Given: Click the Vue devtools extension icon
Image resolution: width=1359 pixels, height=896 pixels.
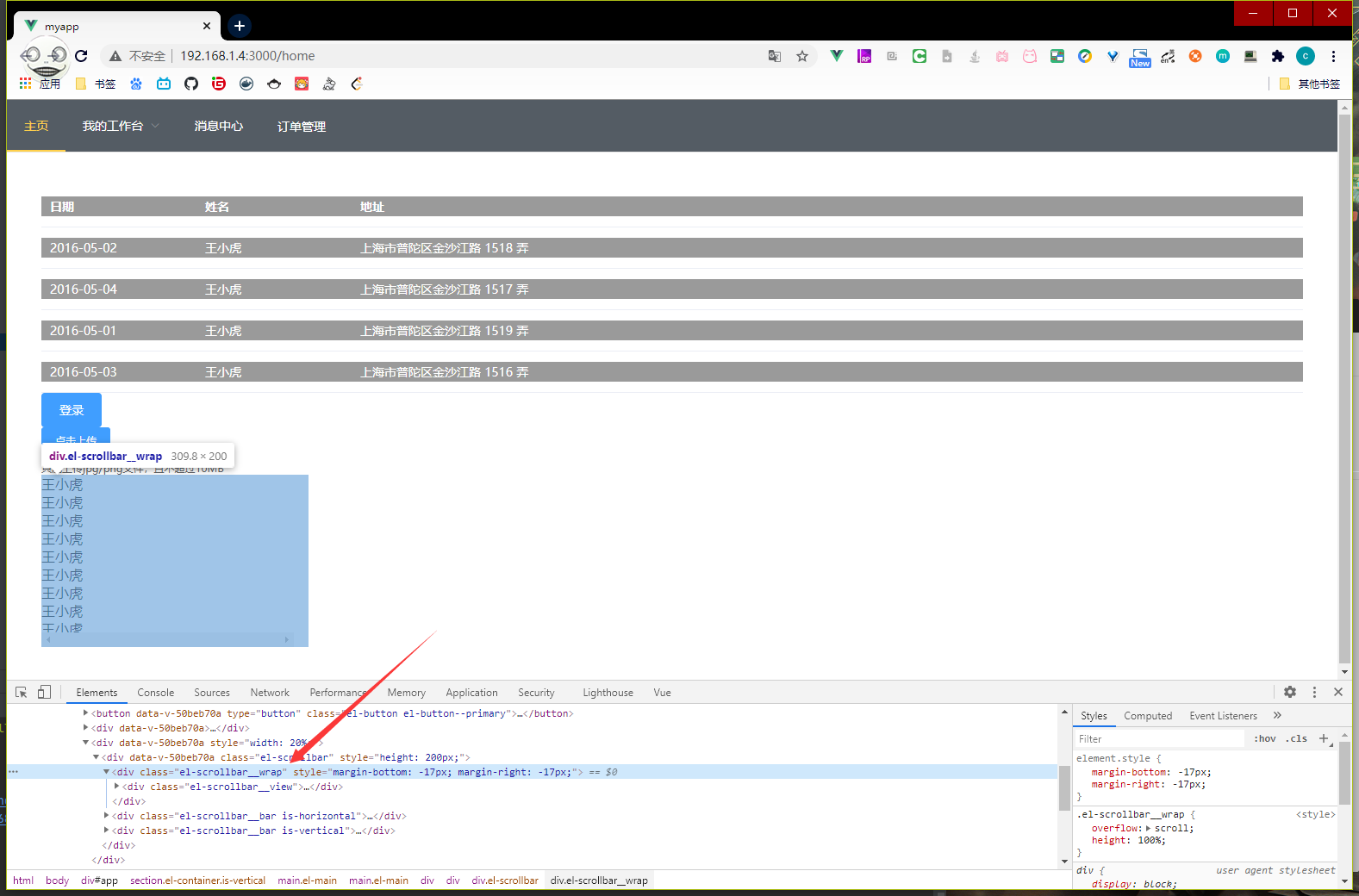Looking at the screenshot, I should pos(836,56).
